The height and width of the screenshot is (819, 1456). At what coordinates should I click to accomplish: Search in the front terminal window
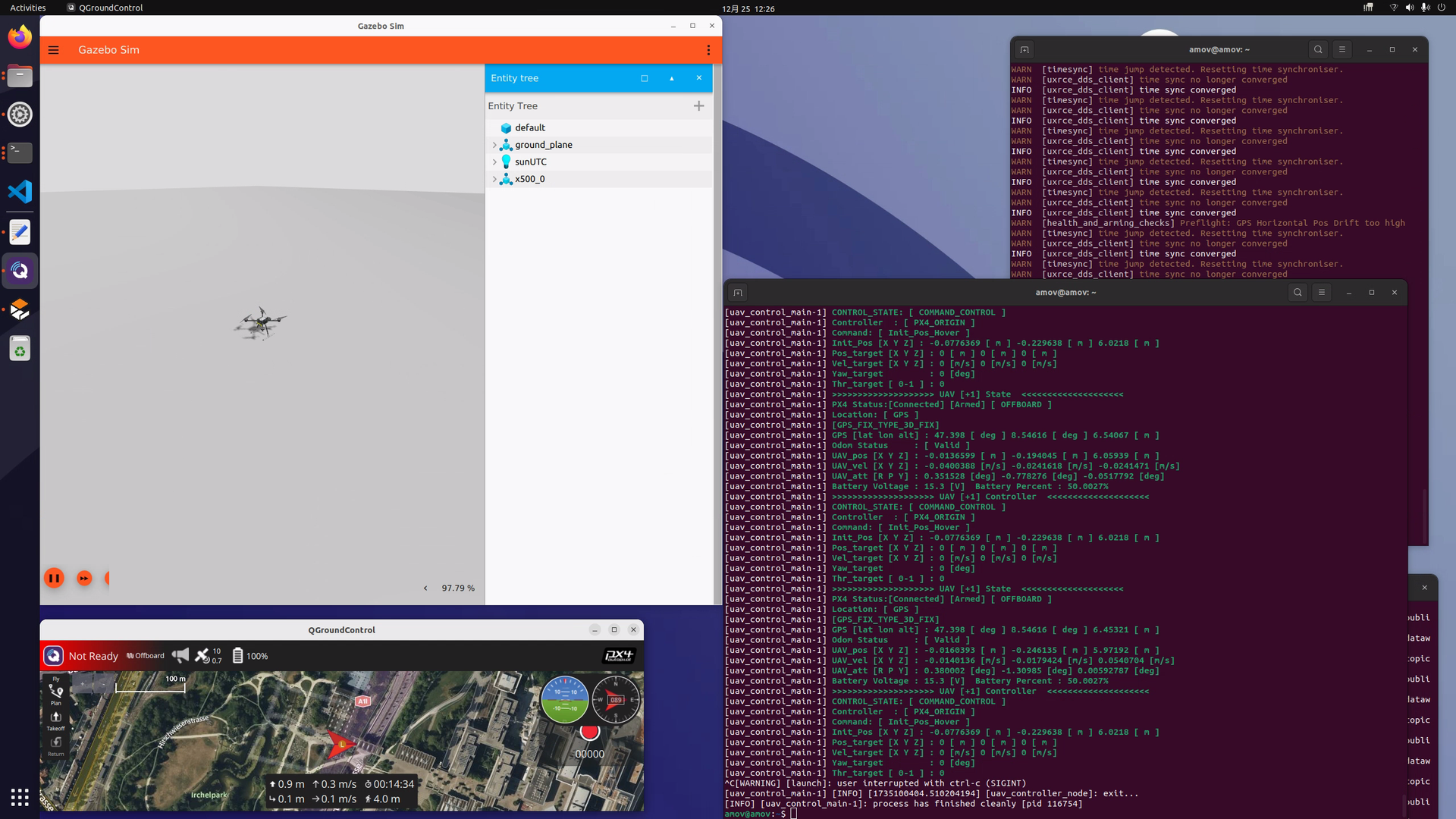pyautogui.click(x=1298, y=292)
